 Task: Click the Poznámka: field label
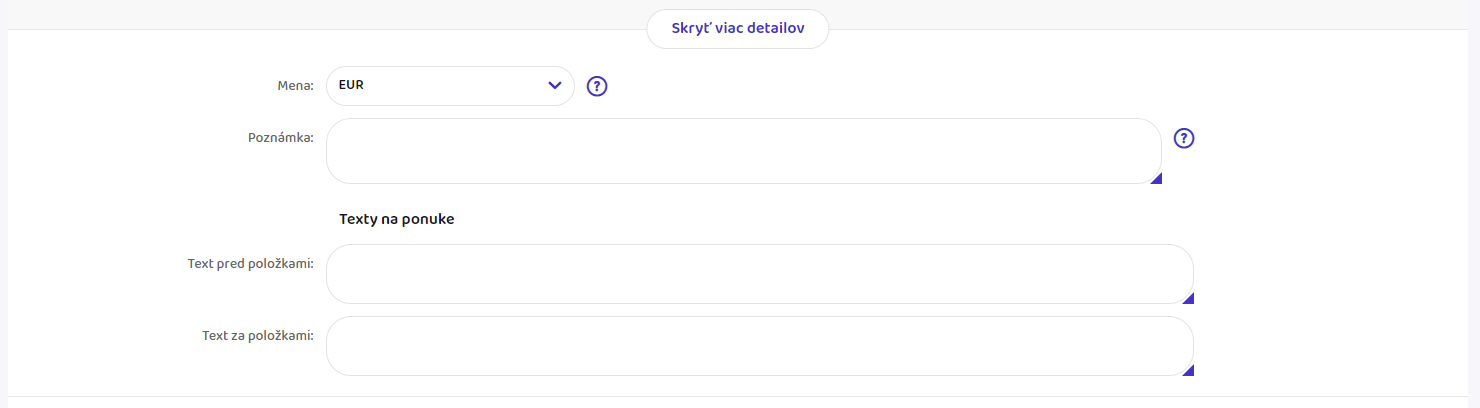tap(280, 137)
